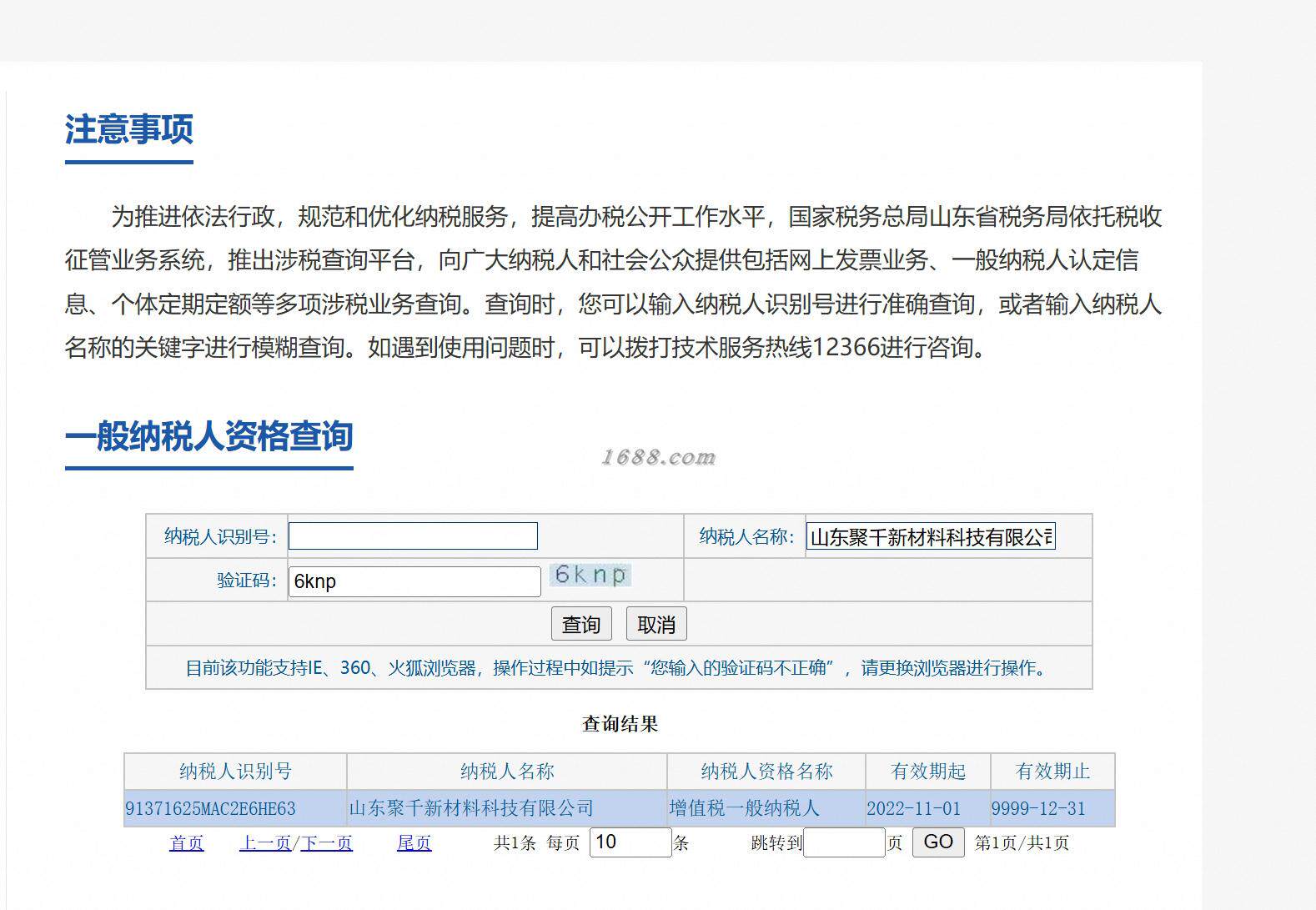Click the 跳转到 page number field

click(x=844, y=842)
